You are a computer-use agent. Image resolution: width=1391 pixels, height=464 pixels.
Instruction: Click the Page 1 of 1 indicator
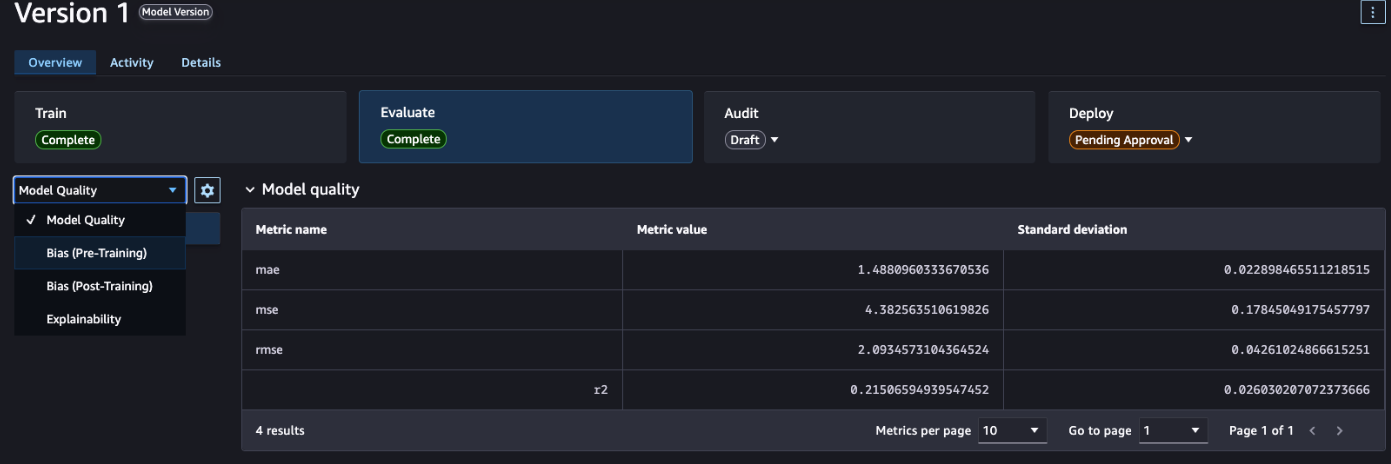(x=1261, y=431)
